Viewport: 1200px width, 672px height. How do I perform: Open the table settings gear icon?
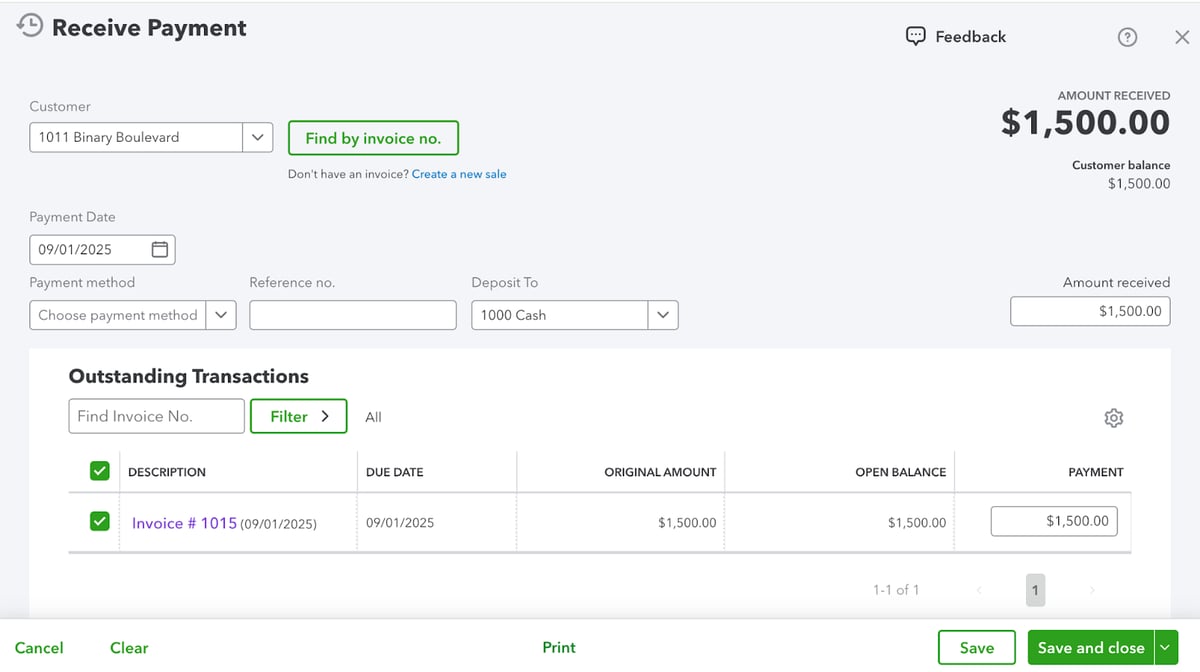(x=1113, y=418)
